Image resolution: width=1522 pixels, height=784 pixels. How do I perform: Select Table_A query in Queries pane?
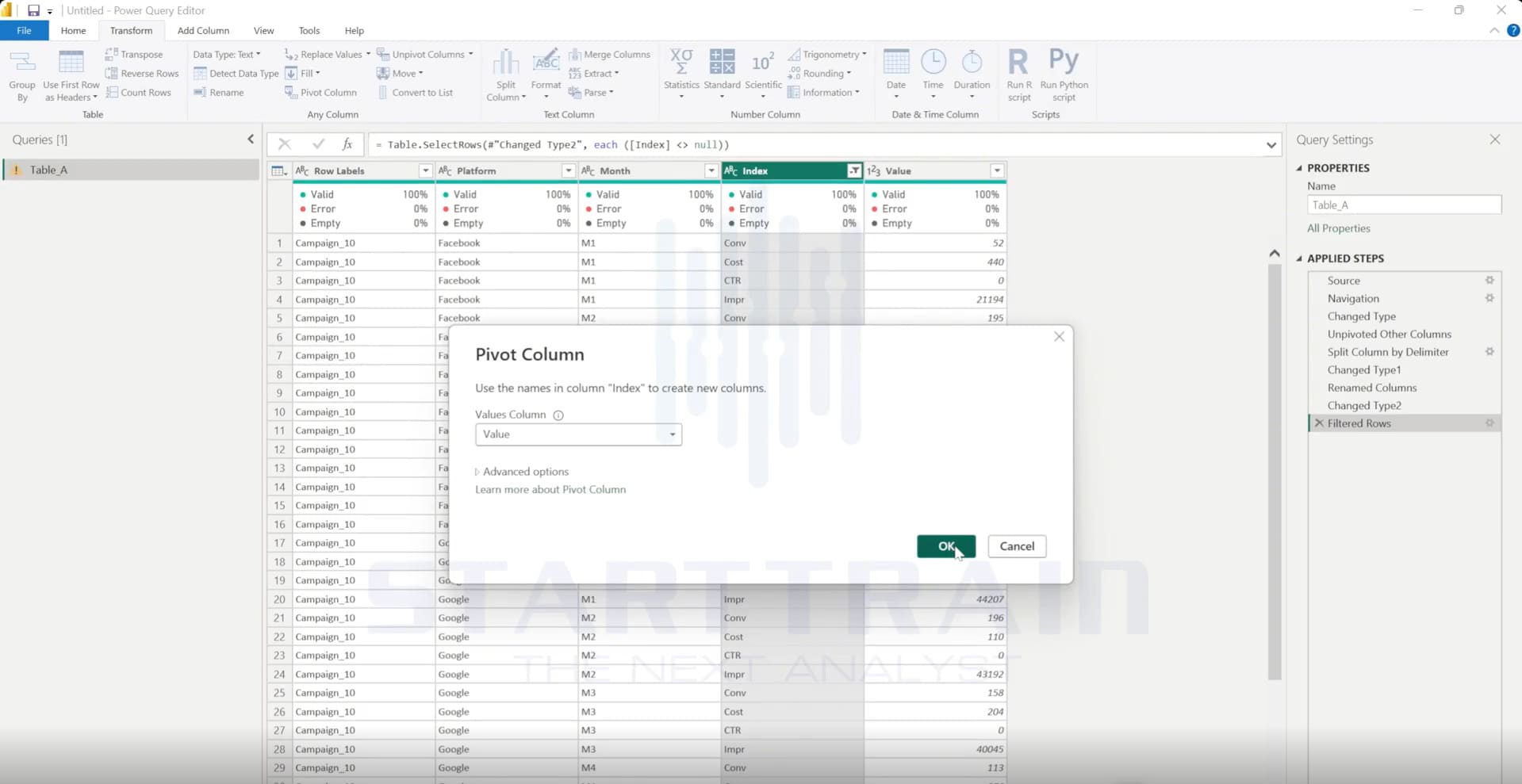pyautogui.click(x=132, y=170)
